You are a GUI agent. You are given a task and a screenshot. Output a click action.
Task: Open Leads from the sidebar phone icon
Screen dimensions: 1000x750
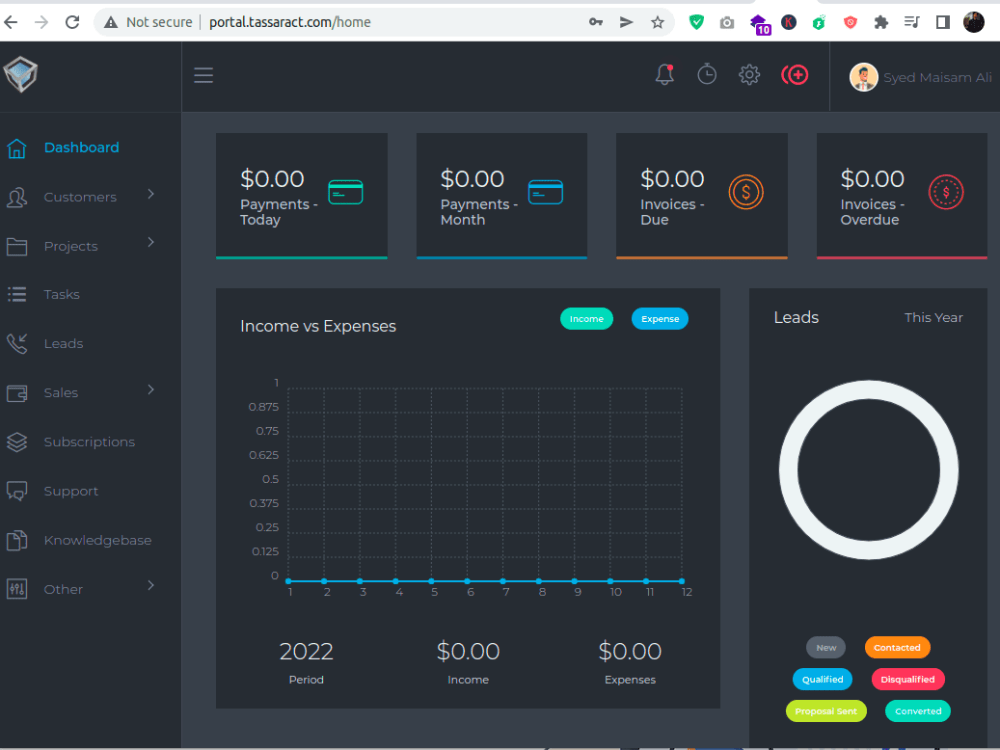(x=17, y=343)
